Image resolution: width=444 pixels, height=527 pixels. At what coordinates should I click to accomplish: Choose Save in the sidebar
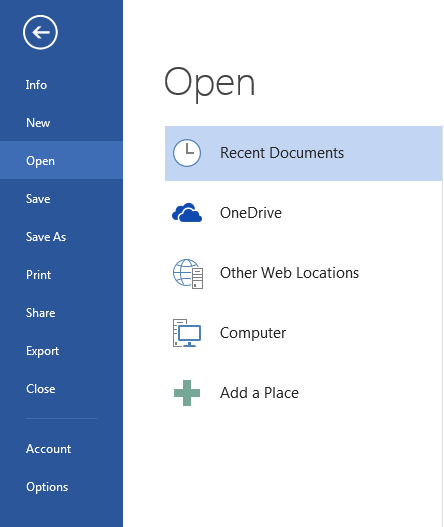tap(61, 199)
